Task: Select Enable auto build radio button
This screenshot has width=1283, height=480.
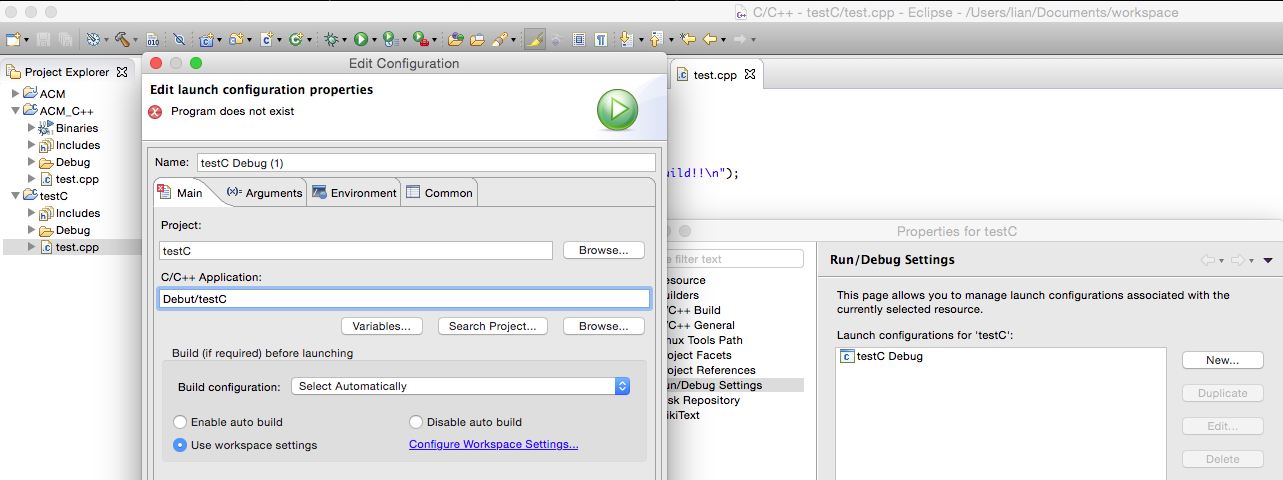Action: tap(180, 422)
